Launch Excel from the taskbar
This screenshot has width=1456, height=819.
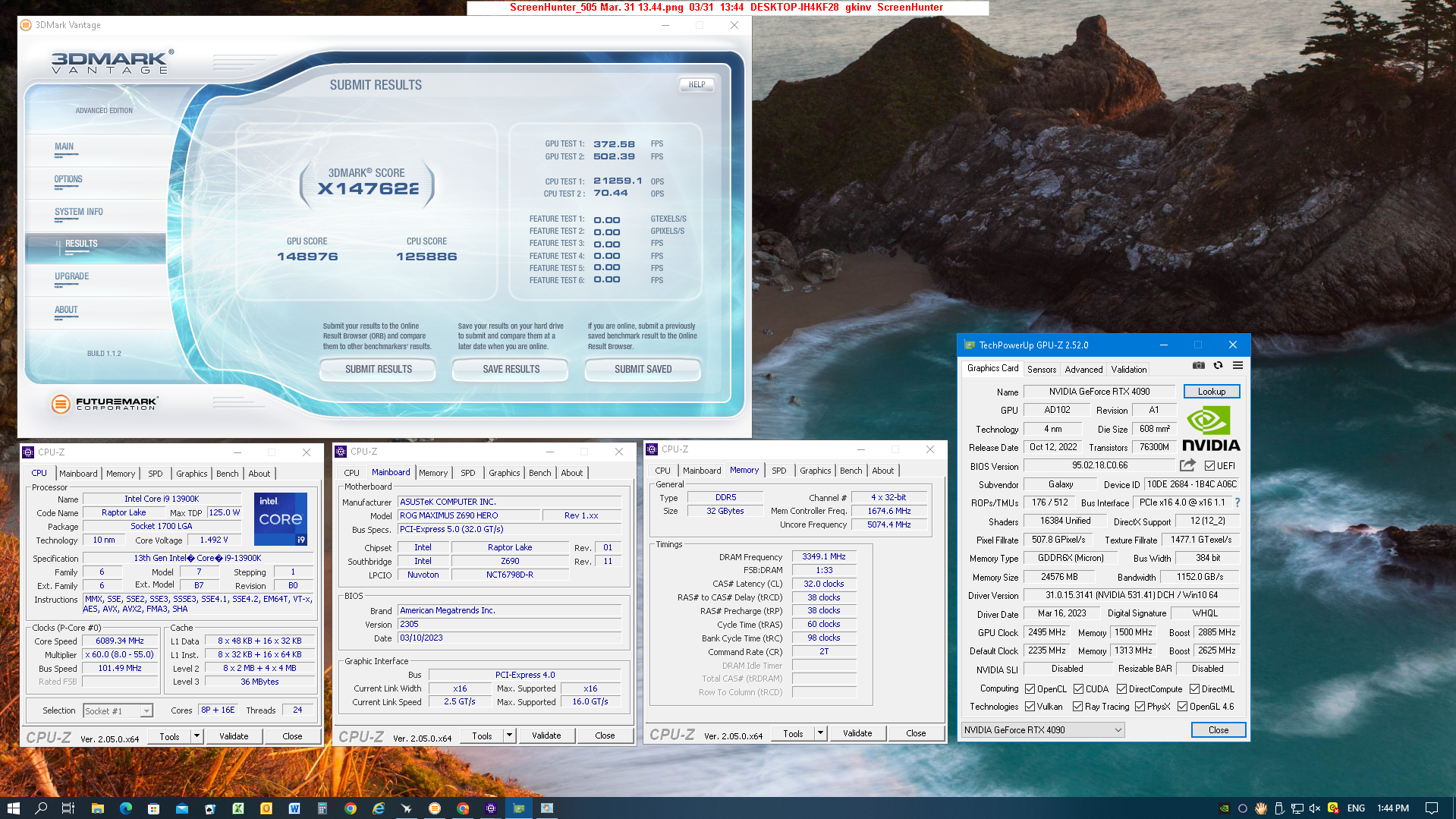tap(238, 808)
